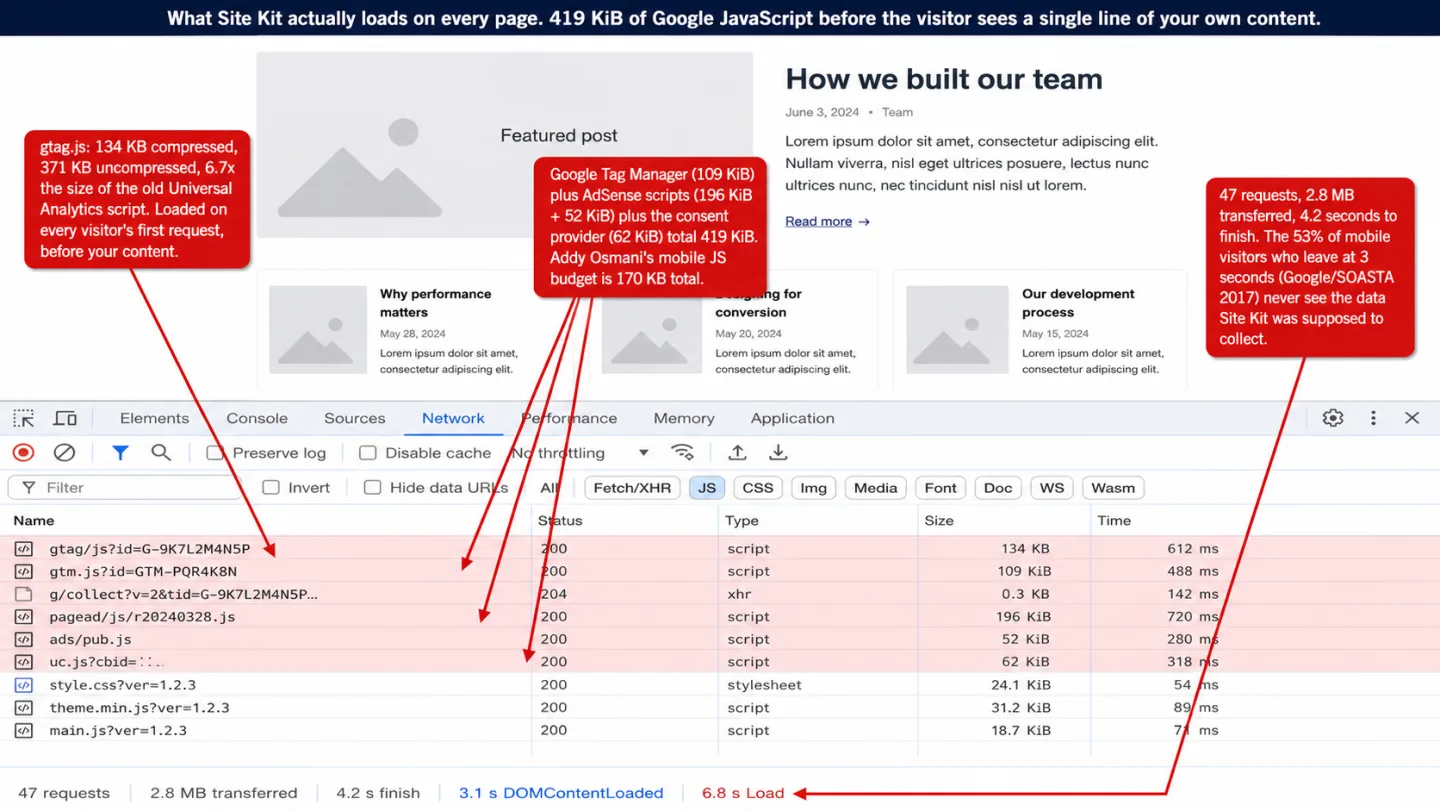Open the DevTools three-dot menu
Image resolution: width=1440 pixels, height=811 pixels.
pyautogui.click(x=1373, y=418)
